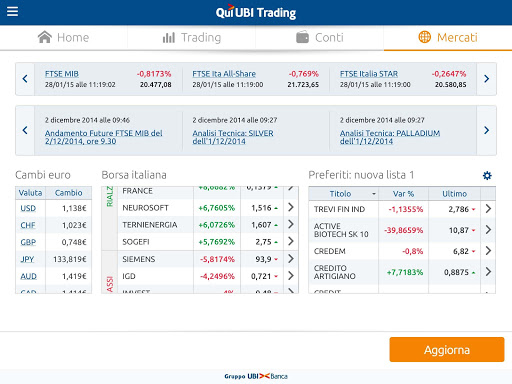The width and height of the screenshot is (512, 384).
Task: Open Analisi Tecnica PALLADIUM news
Action: 390,137
